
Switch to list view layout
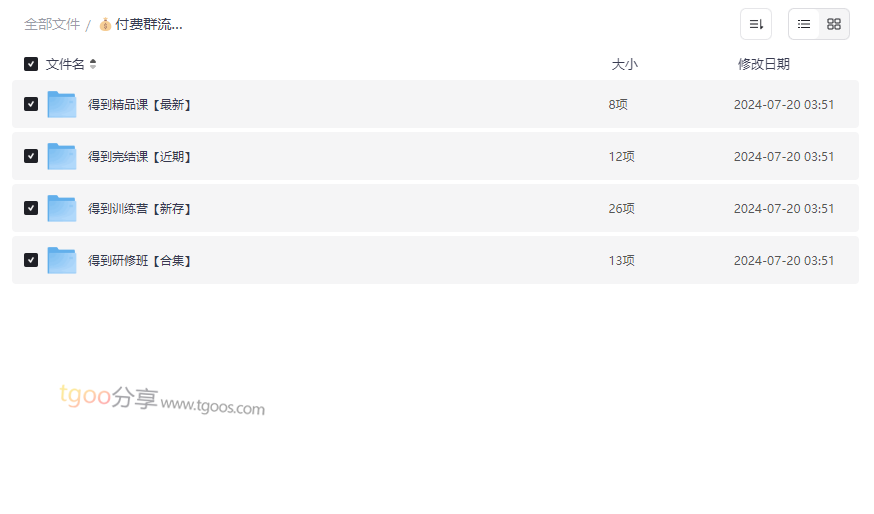pos(804,24)
